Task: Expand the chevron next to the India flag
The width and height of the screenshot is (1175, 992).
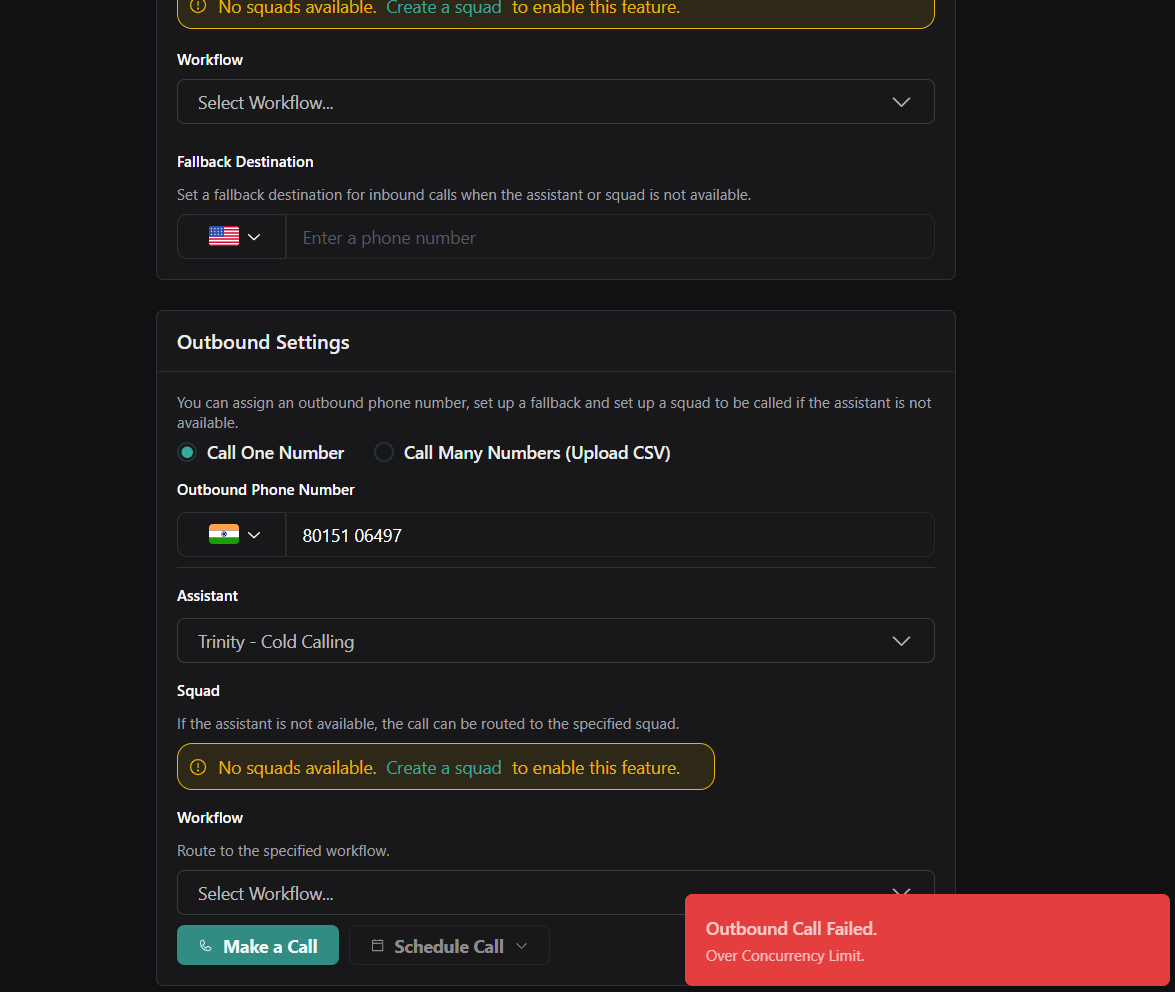Action: tap(254, 535)
